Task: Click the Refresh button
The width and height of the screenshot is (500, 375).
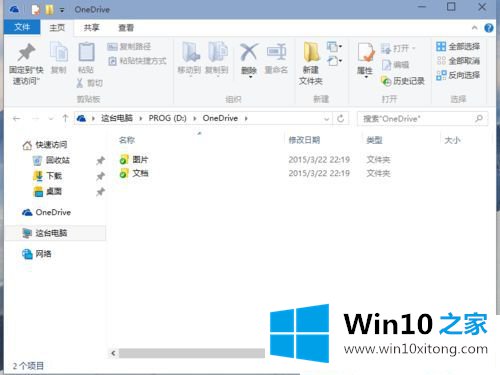Action: (x=340, y=118)
